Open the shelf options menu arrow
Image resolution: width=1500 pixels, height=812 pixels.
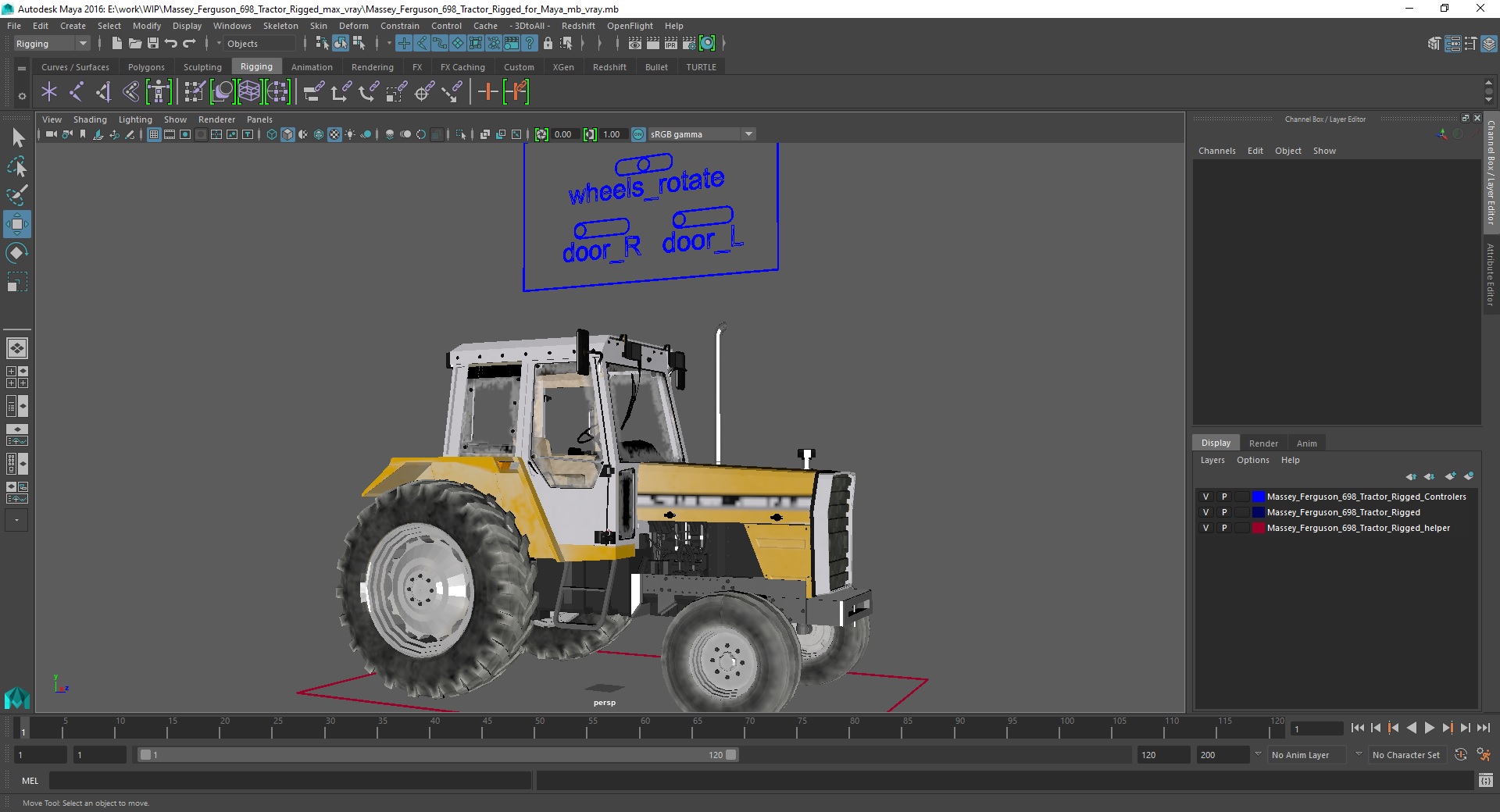click(22, 97)
